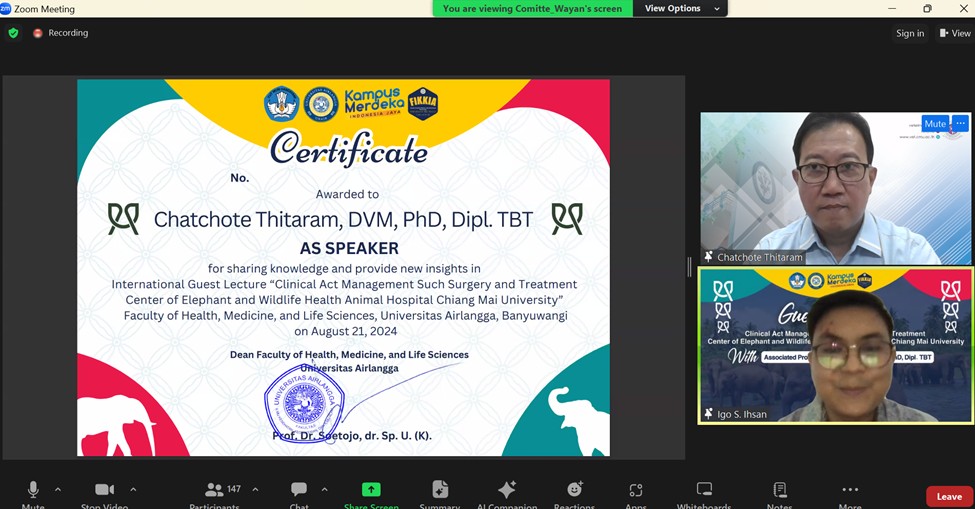Launch AI Companion
The height and width of the screenshot is (509, 975).
tap(507, 490)
